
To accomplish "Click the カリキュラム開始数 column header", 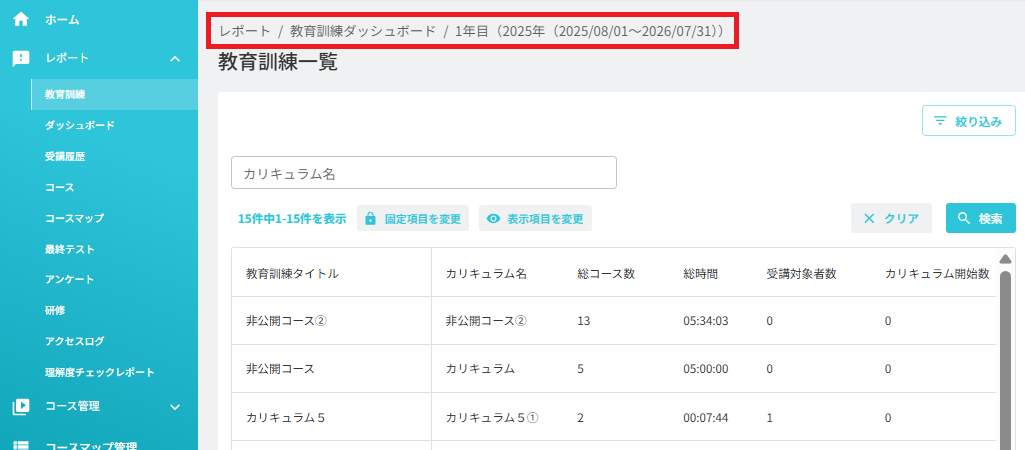I will [x=937, y=274].
